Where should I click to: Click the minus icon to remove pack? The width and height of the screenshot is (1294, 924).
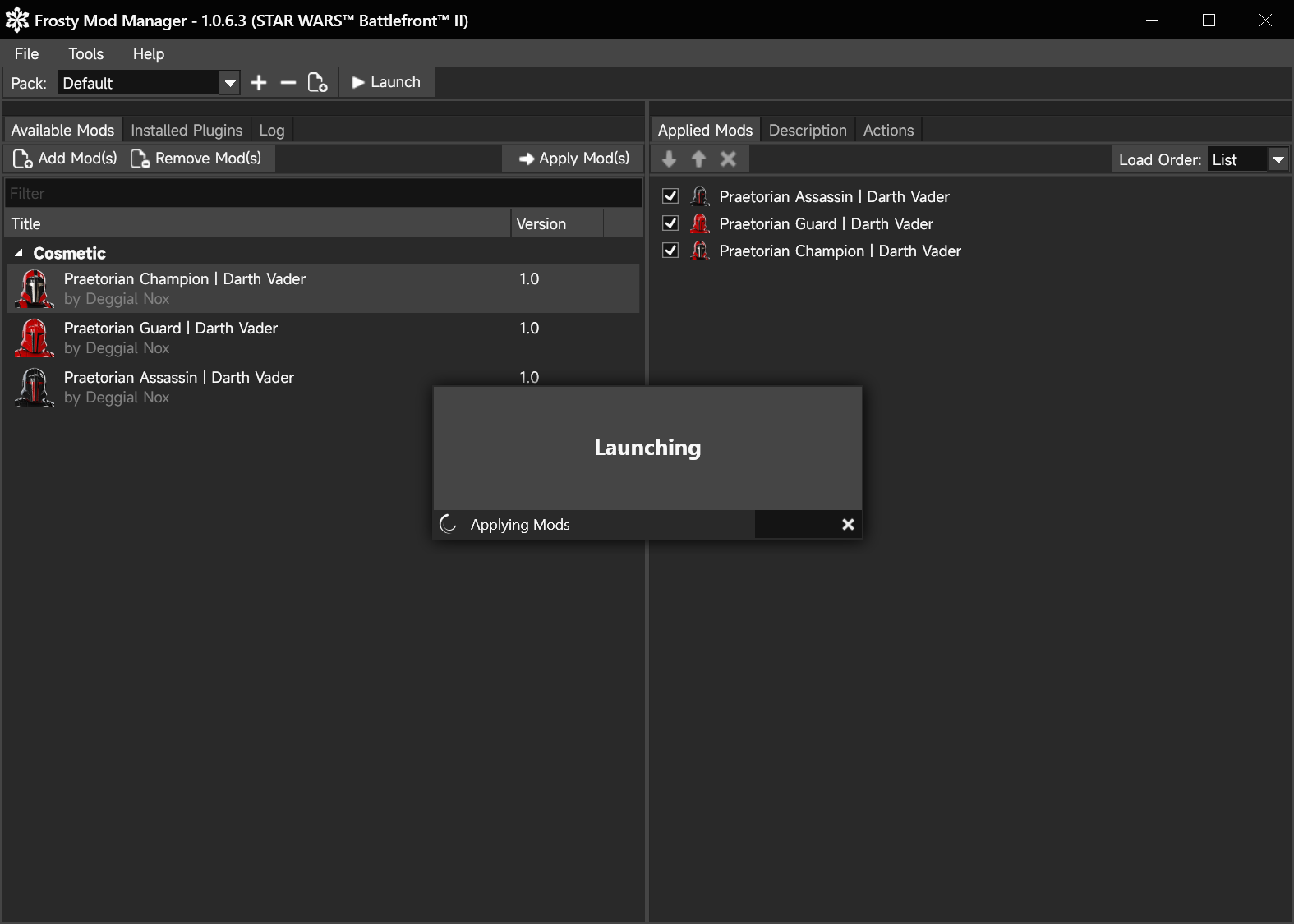click(288, 83)
